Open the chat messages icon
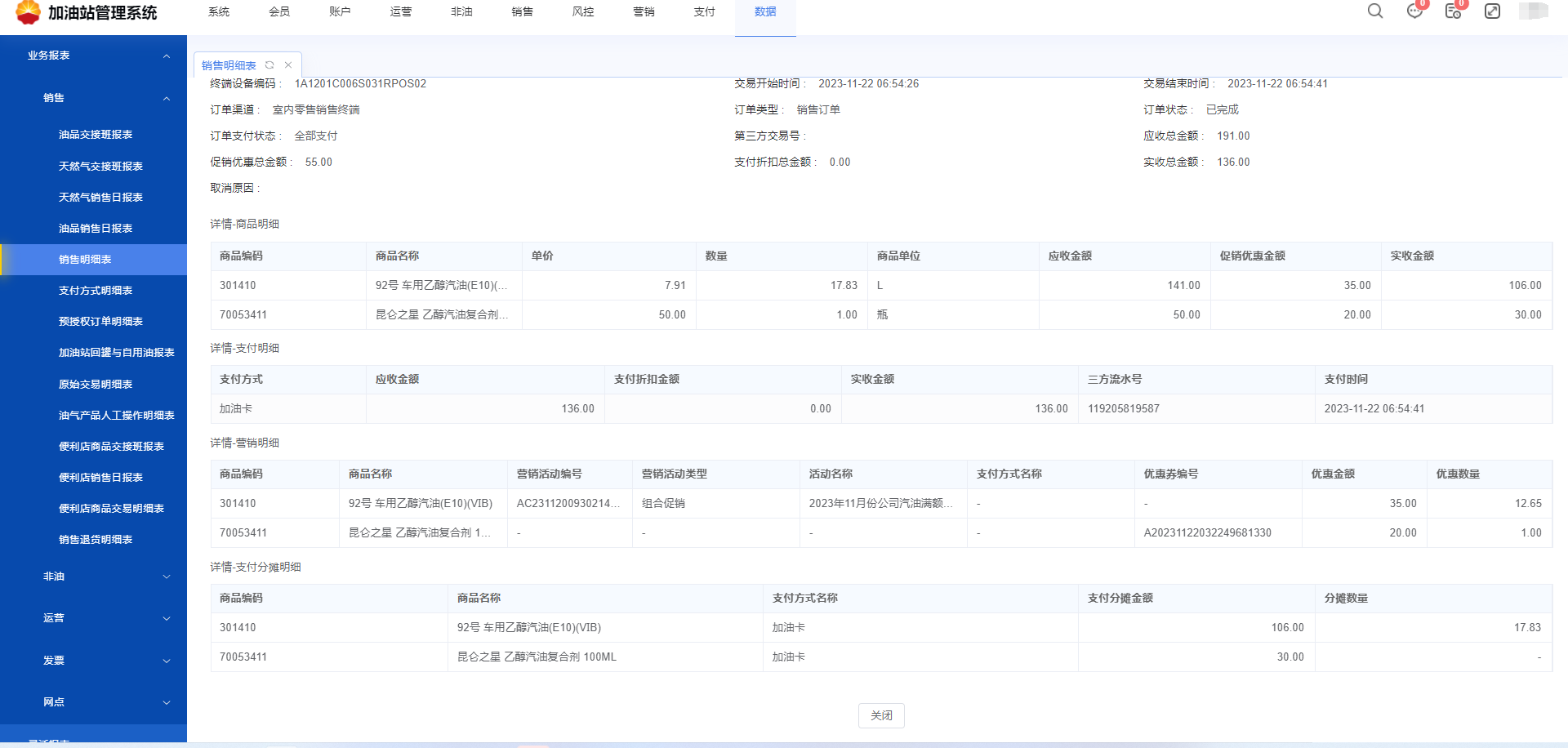Image resolution: width=1568 pixels, height=748 pixels. pyautogui.click(x=1414, y=11)
